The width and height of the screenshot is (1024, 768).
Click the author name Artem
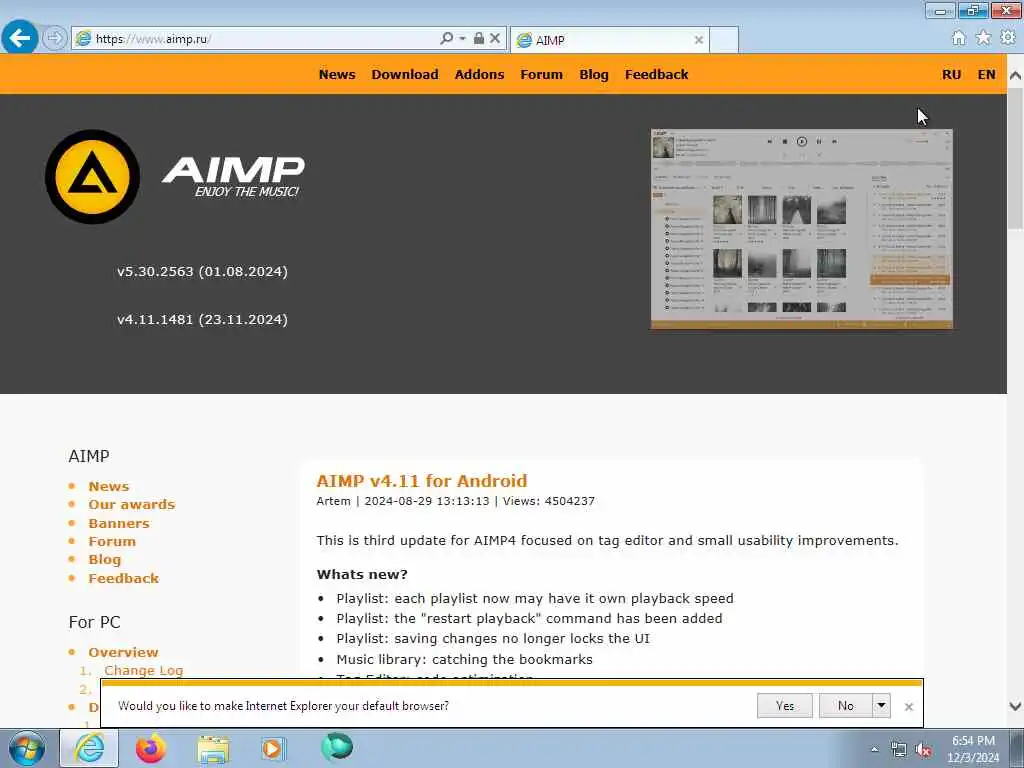[x=333, y=501]
